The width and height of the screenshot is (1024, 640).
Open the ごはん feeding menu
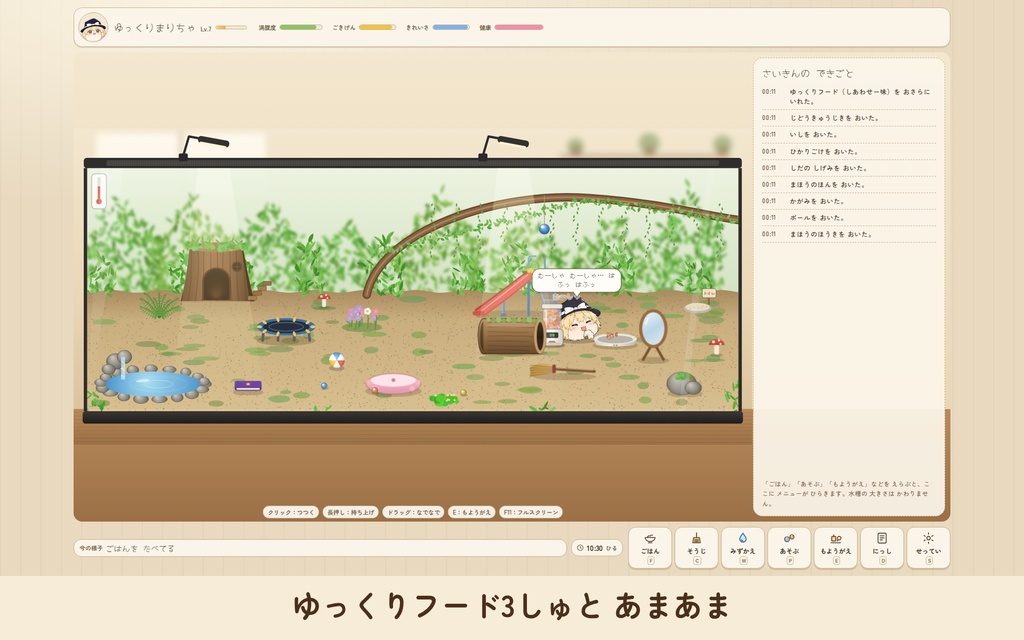coord(650,547)
